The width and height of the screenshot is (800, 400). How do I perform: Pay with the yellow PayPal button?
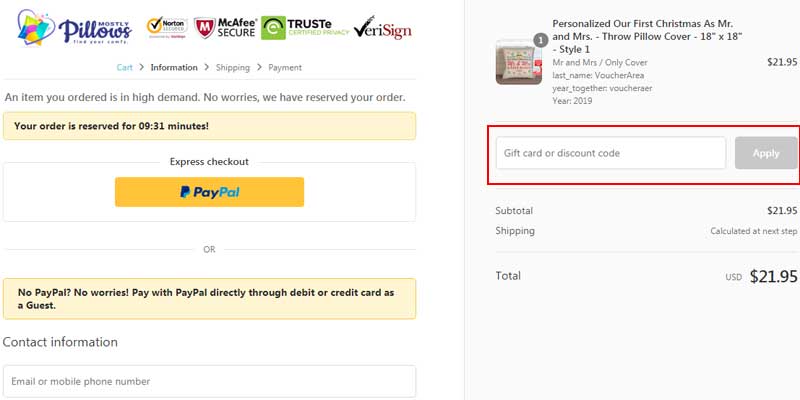209,192
